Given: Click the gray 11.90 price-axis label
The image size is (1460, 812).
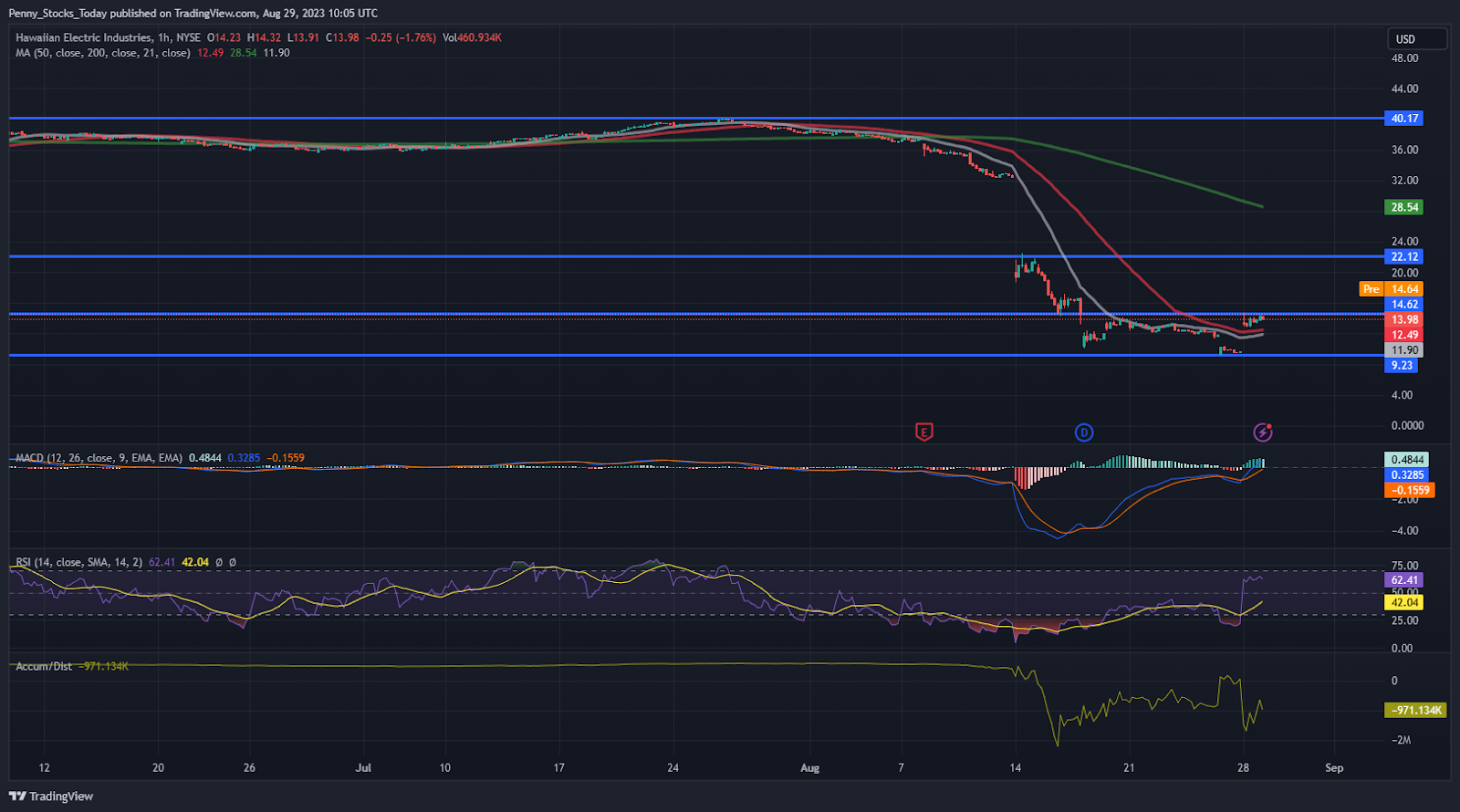Looking at the screenshot, I should (1404, 350).
